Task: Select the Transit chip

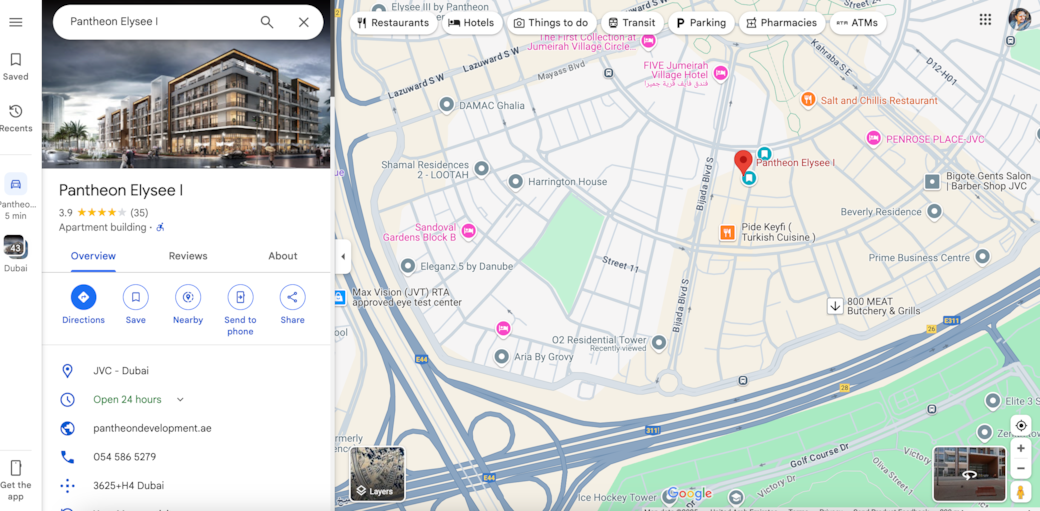Action: [x=632, y=23]
